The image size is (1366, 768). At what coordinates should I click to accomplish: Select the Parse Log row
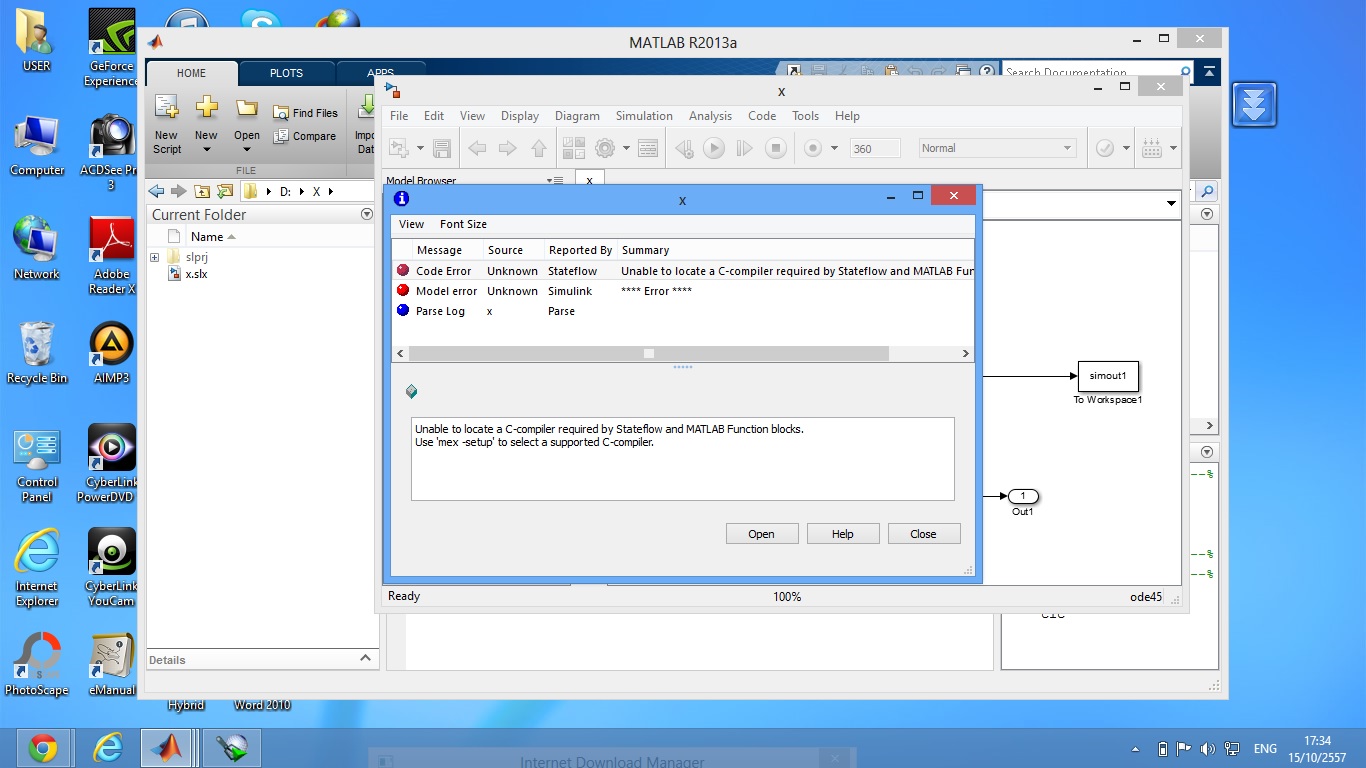[684, 311]
